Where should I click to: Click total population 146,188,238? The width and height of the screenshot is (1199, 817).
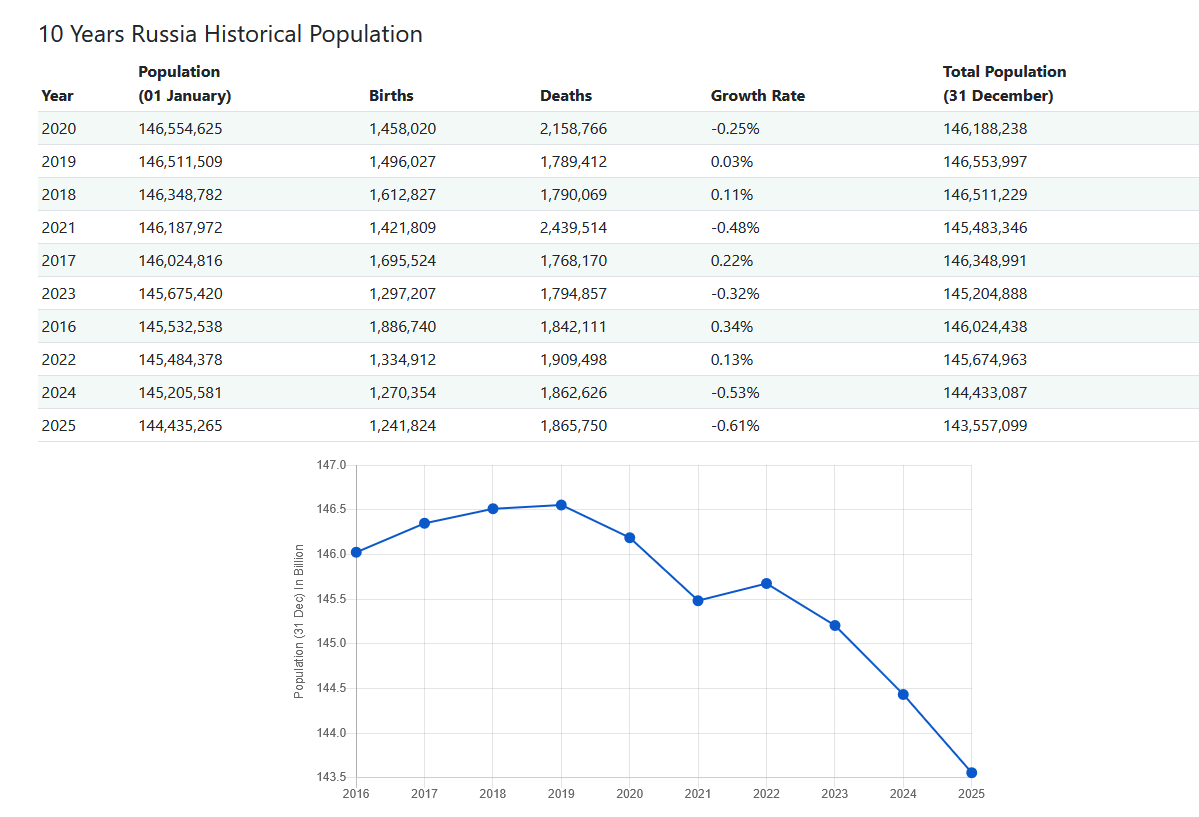(985, 129)
